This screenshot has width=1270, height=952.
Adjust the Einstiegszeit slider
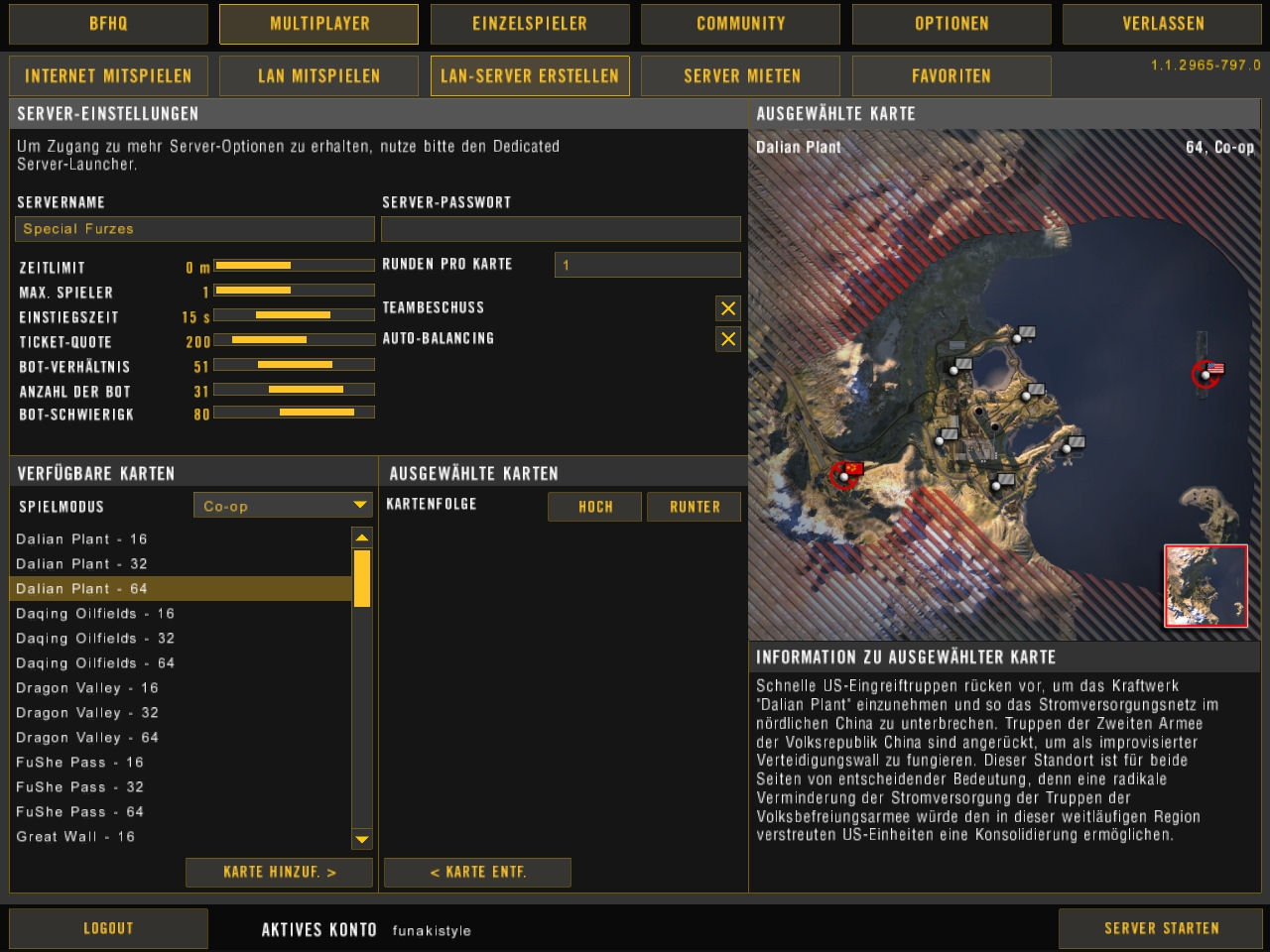pyautogui.click(x=294, y=315)
